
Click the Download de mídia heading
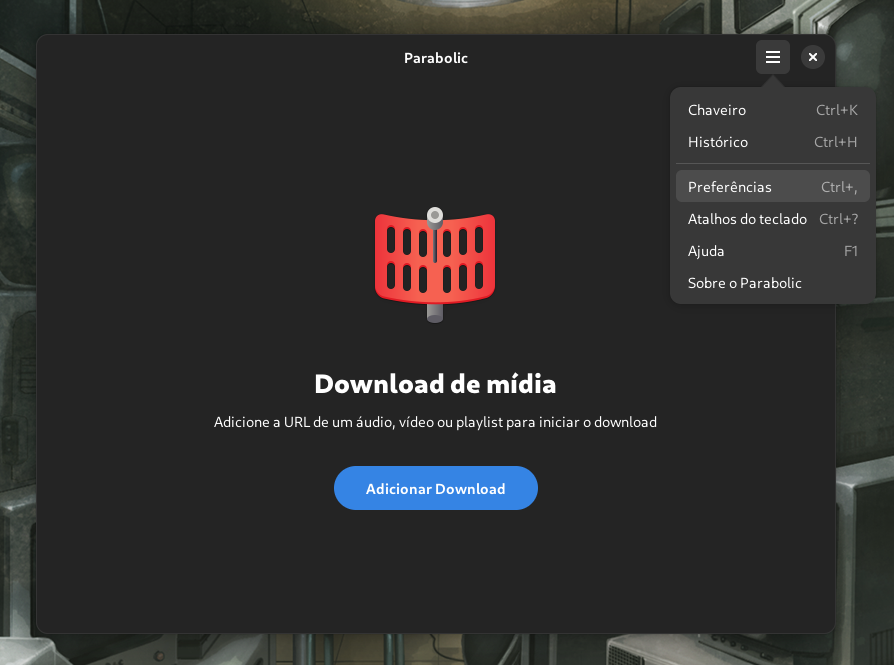(x=435, y=384)
